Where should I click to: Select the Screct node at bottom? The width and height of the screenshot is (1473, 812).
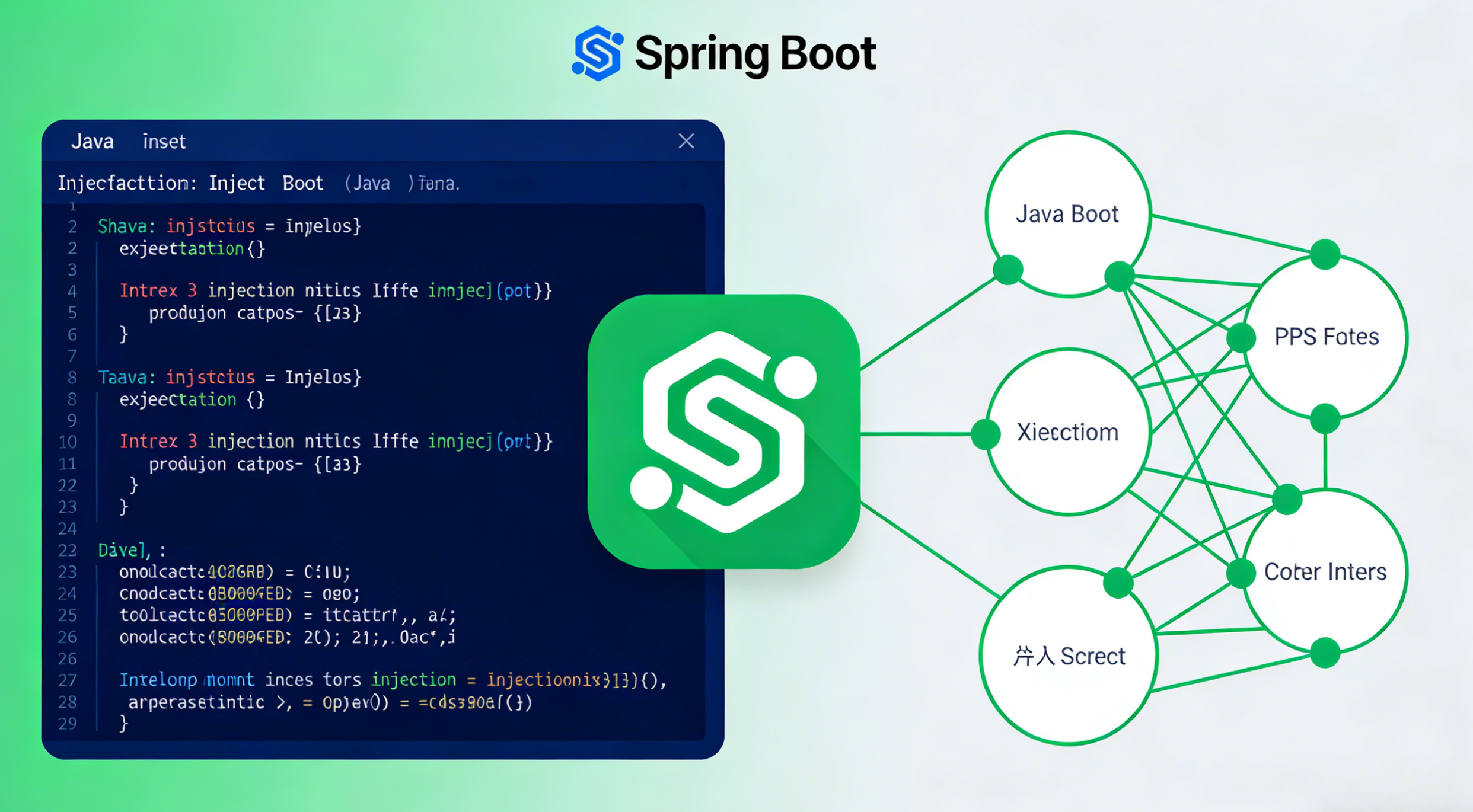point(1069,656)
